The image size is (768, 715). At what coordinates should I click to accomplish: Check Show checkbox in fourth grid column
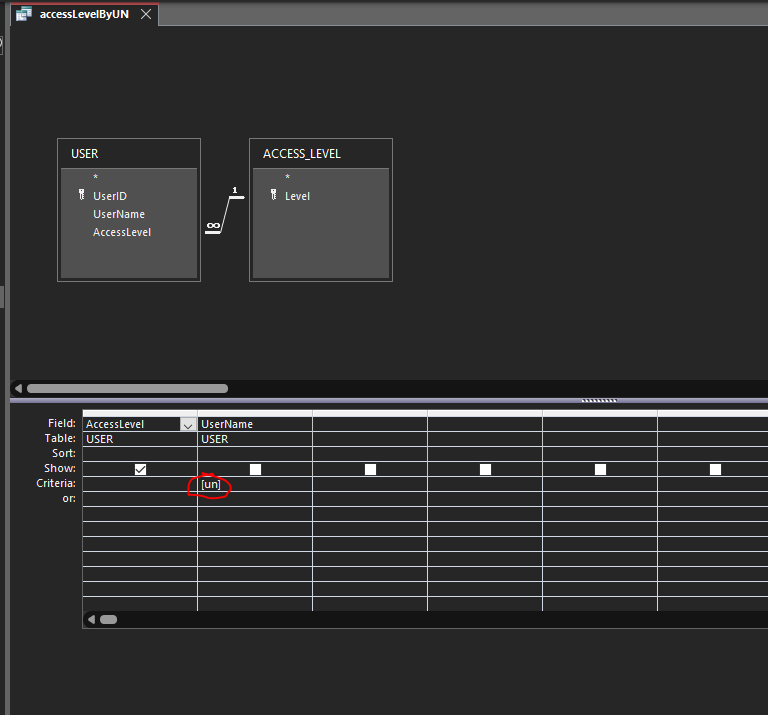pos(485,469)
